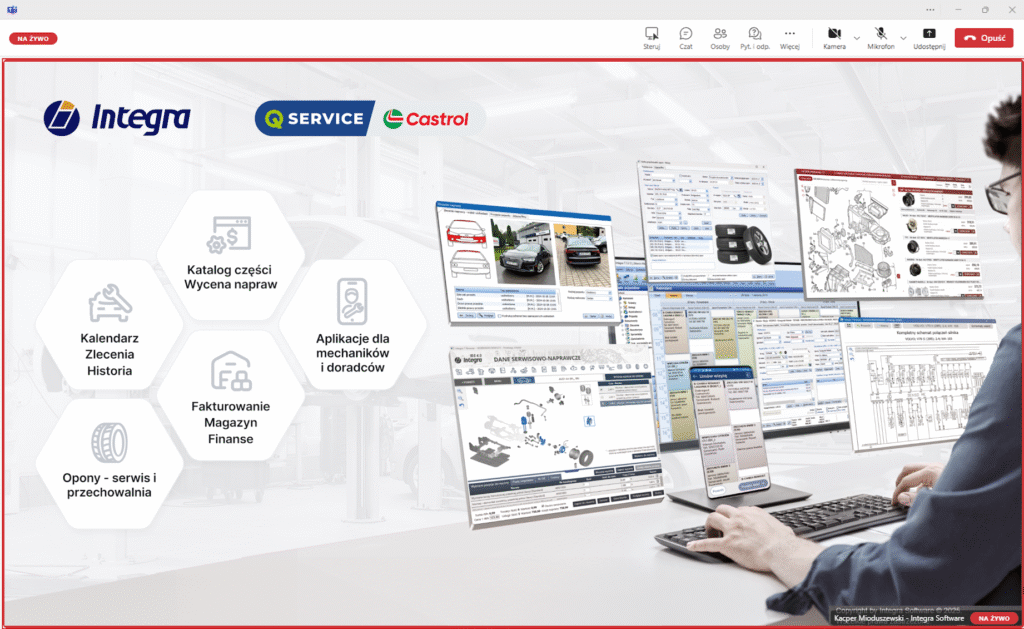This screenshot has width=1024, height=629.
Task: Click the Q Service logo on the slide
Action: click(315, 118)
